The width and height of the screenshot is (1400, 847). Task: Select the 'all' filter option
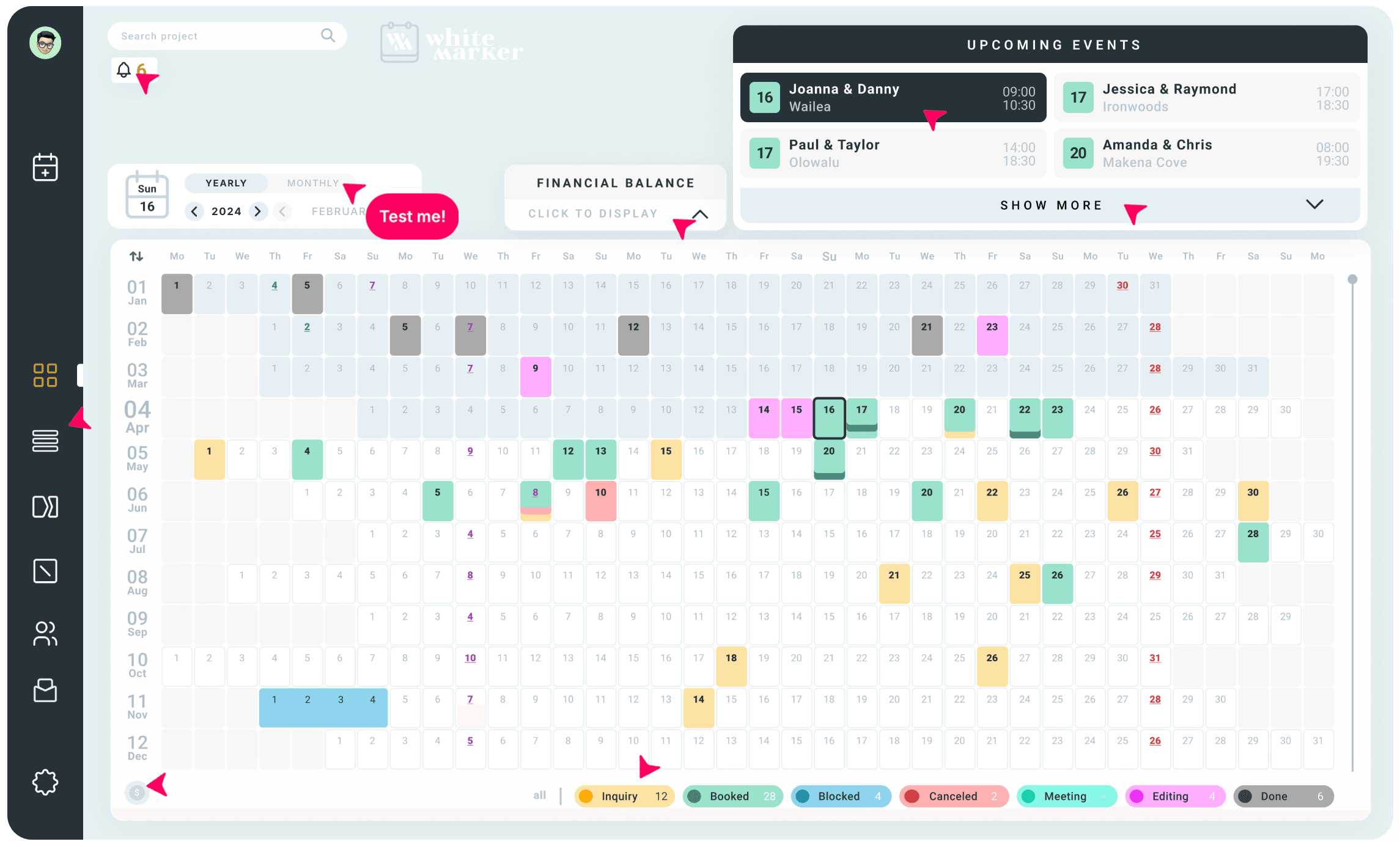[x=539, y=795]
